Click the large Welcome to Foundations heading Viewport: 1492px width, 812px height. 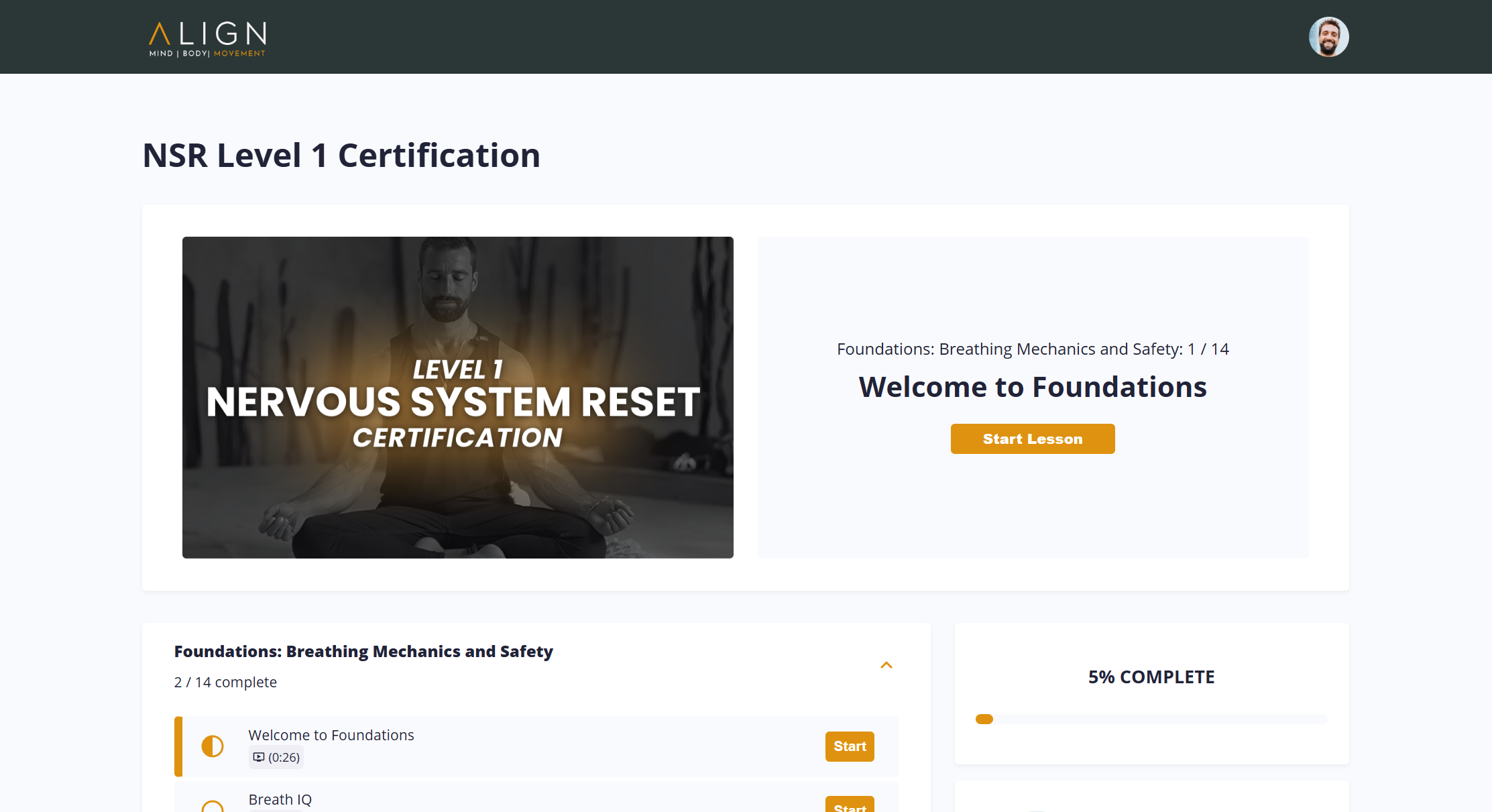tap(1032, 387)
